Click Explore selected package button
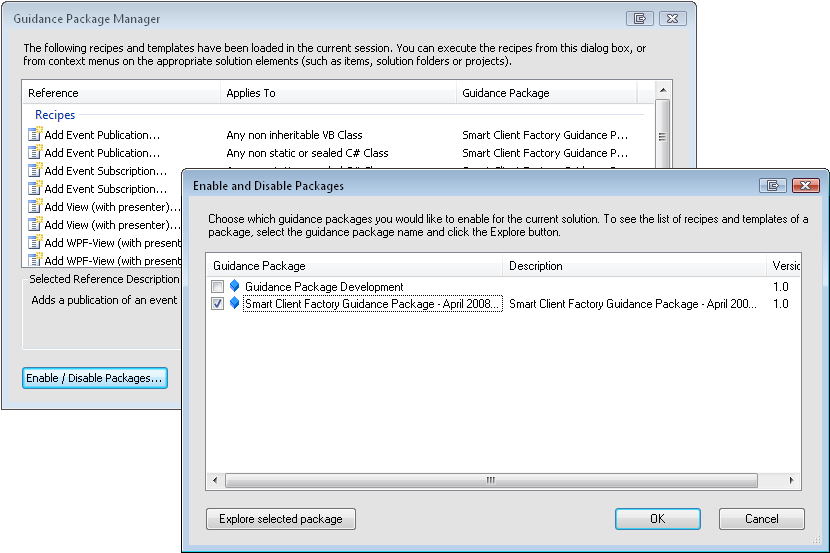Viewport: 830px width, 553px height. [281, 519]
